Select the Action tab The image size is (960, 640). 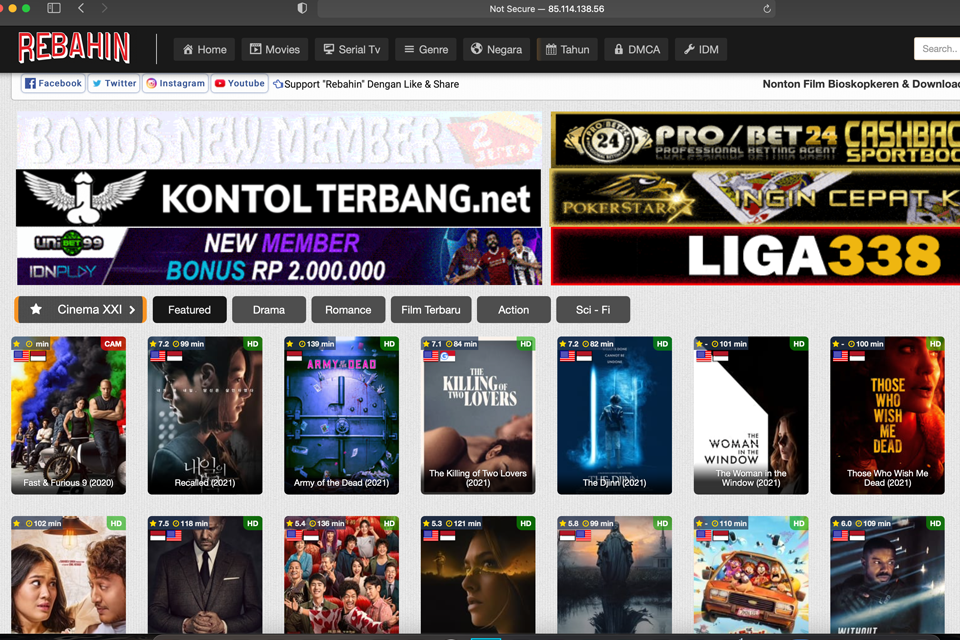click(x=513, y=310)
